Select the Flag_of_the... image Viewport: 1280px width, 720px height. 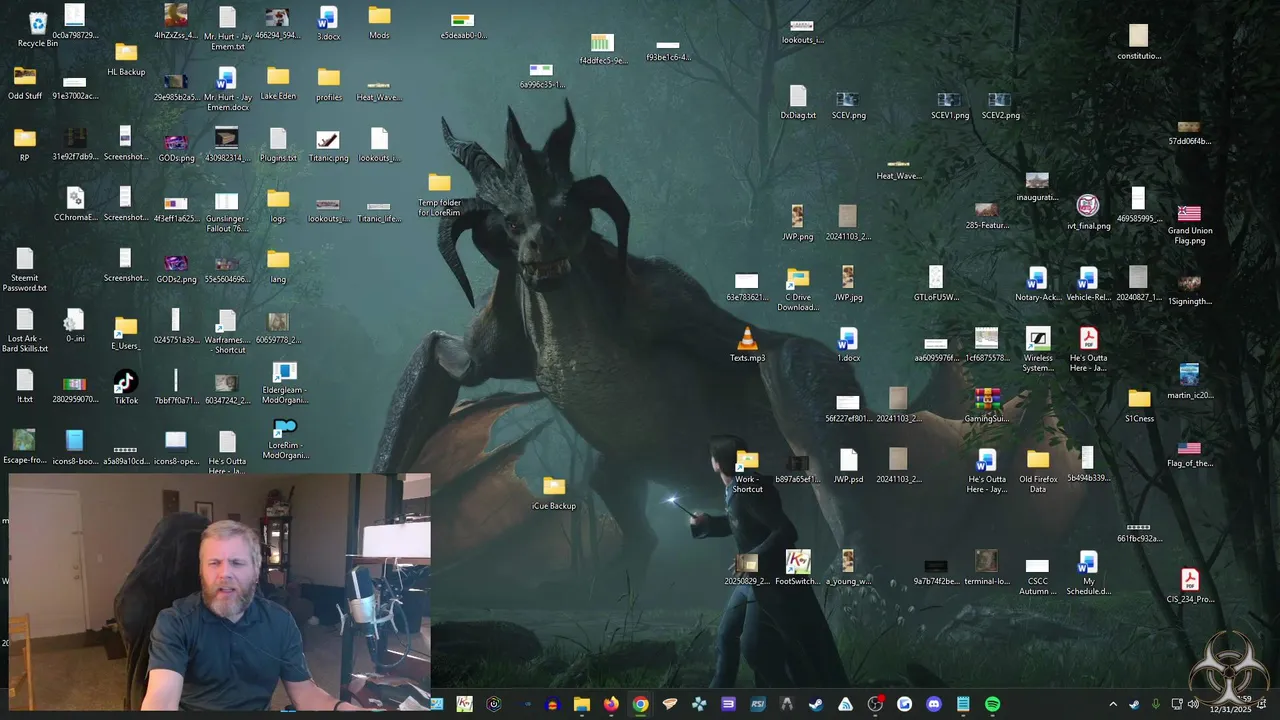1190,454
